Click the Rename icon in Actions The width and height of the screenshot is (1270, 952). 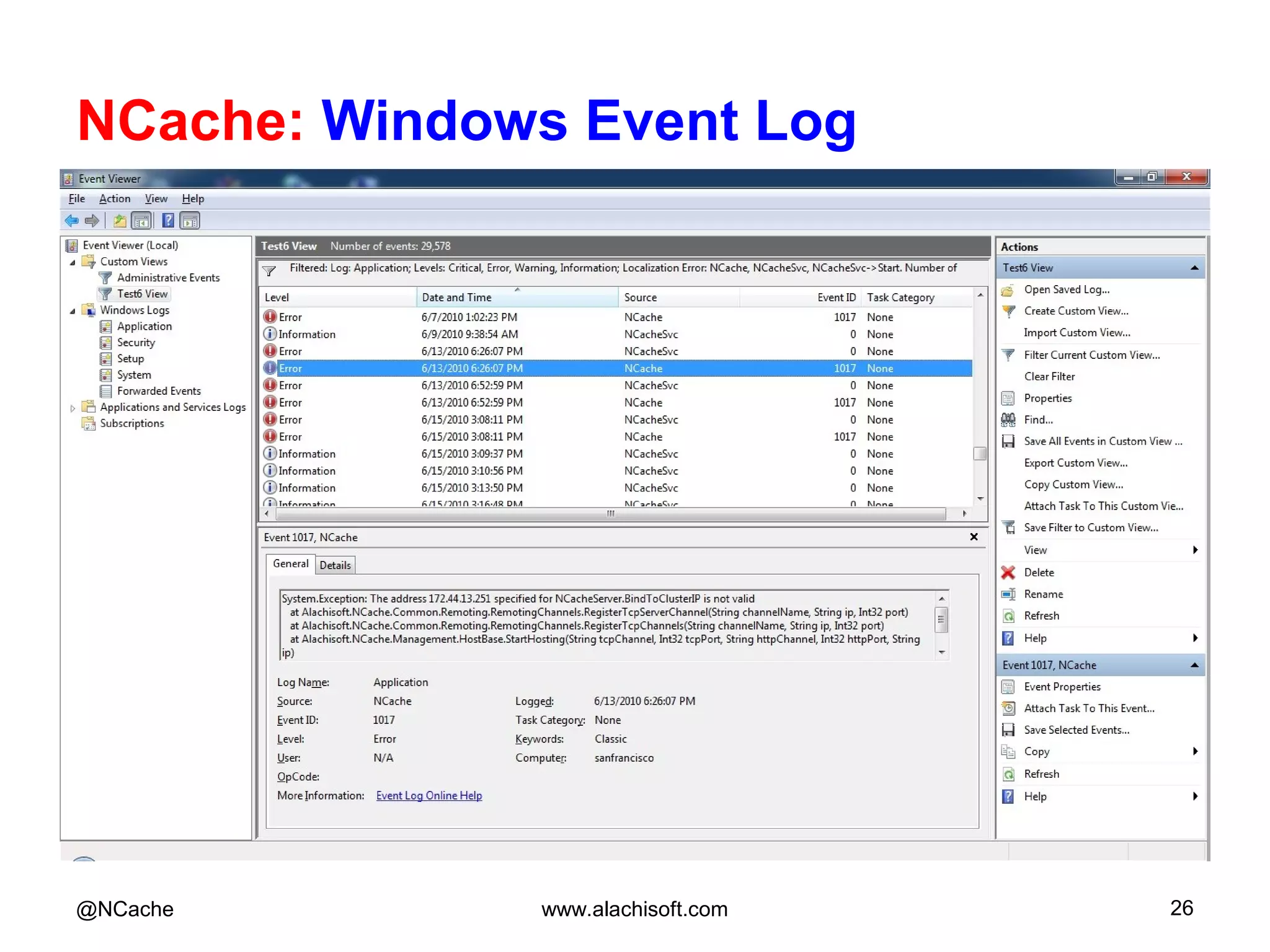coord(1008,594)
